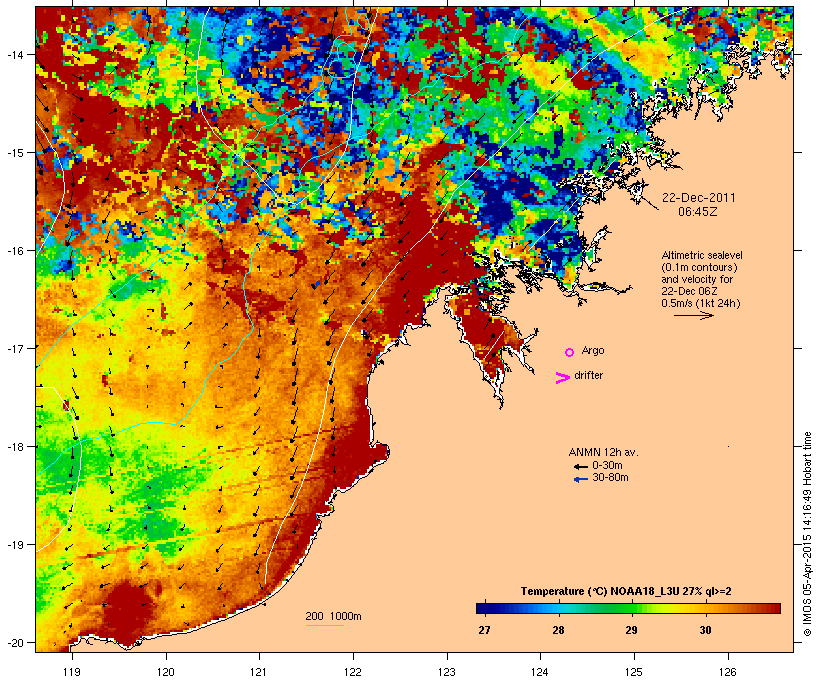The height and width of the screenshot is (680, 820).
Task: Click the black 0-30m ANMN arrow symbol
Action: (x=581, y=467)
